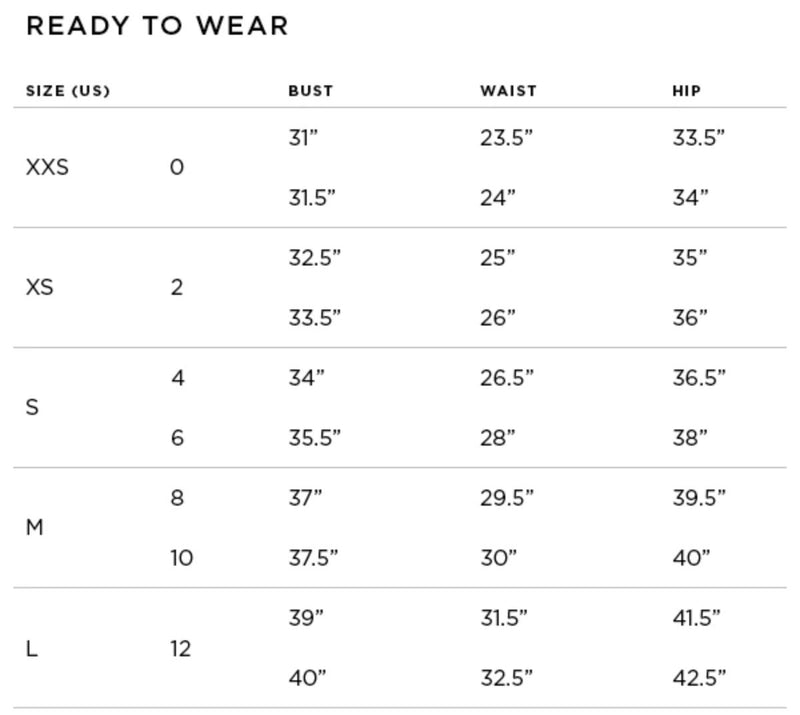Select the XS size label
The height and width of the screenshot is (715, 800).
(40, 288)
